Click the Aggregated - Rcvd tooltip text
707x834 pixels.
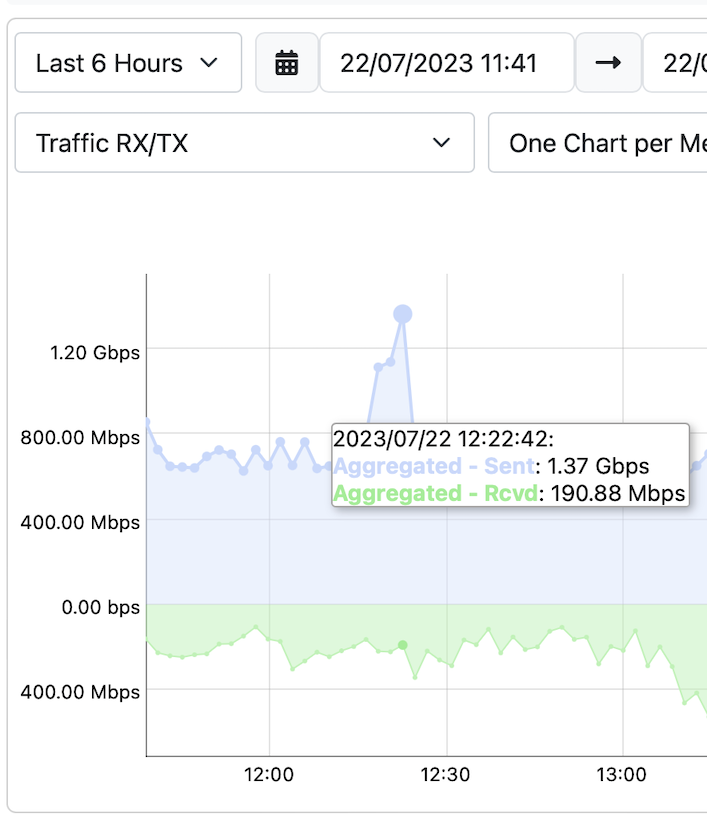(436, 494)
